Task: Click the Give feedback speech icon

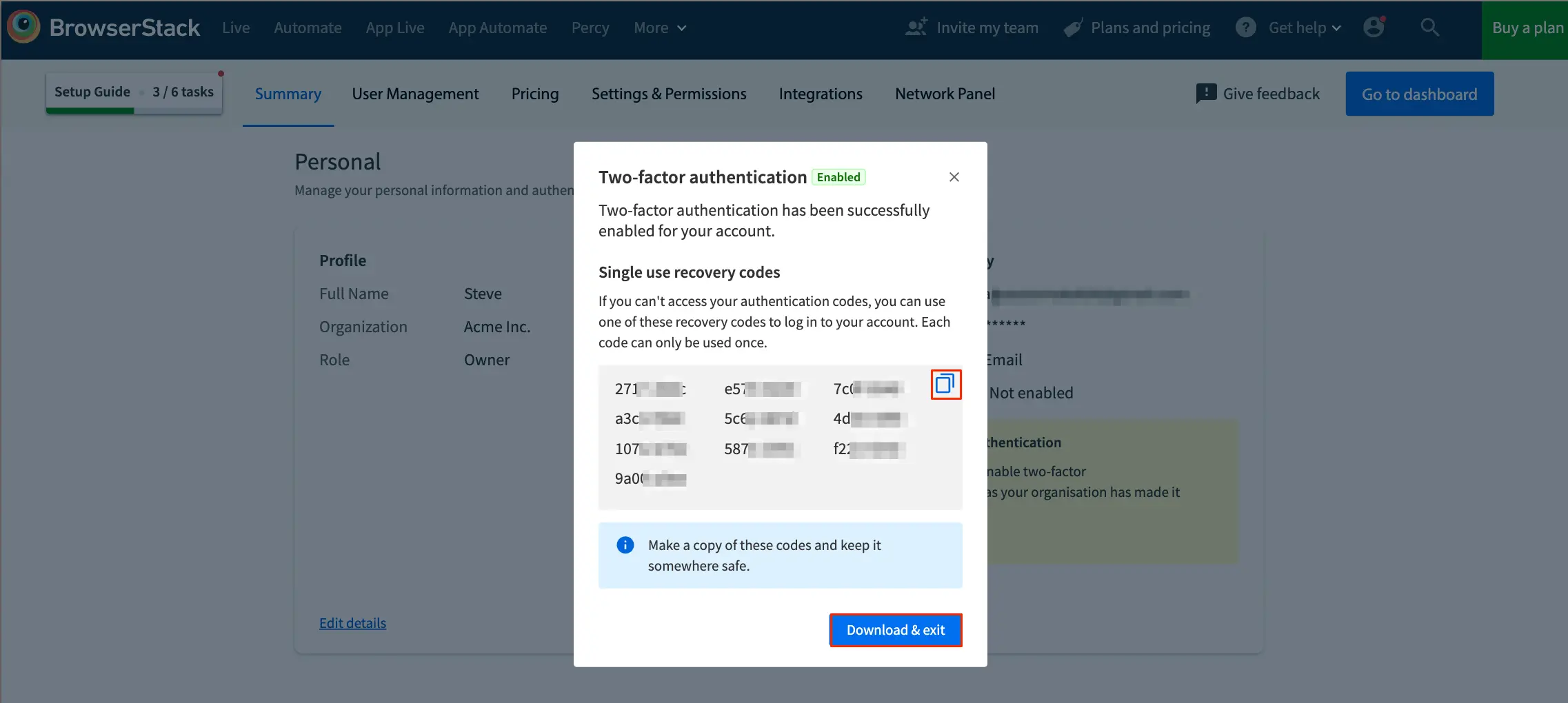Action: click(1205, 94)
